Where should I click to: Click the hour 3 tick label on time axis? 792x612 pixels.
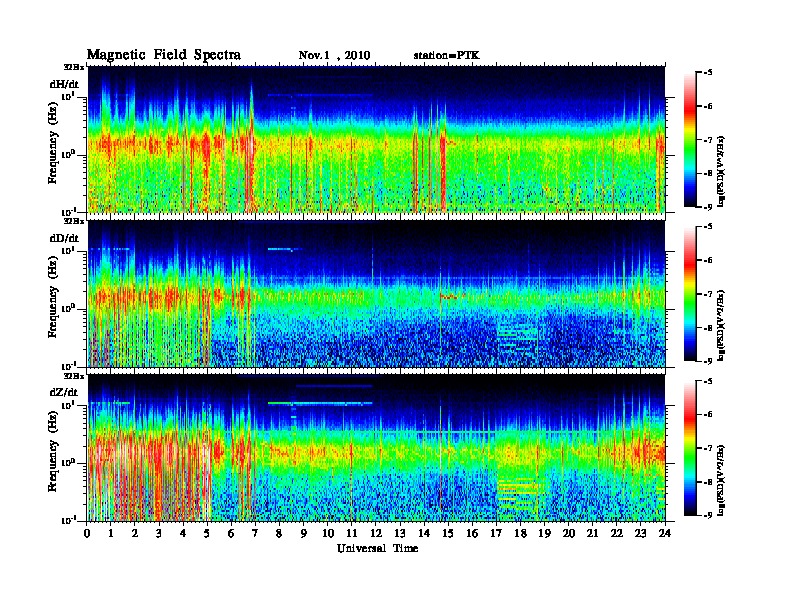(x=159, y=534)
